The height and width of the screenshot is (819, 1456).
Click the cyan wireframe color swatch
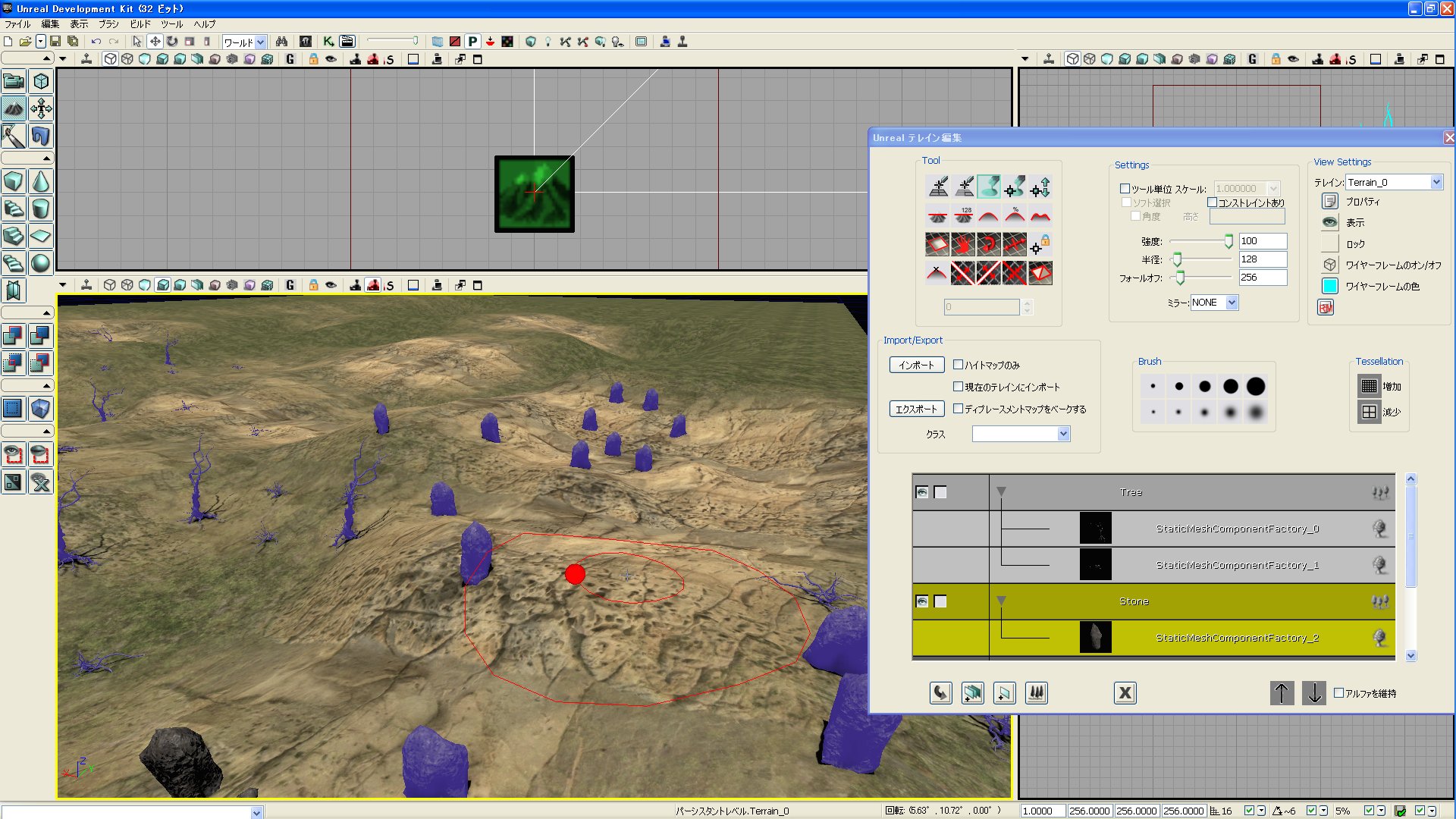tap(1329, 286)
